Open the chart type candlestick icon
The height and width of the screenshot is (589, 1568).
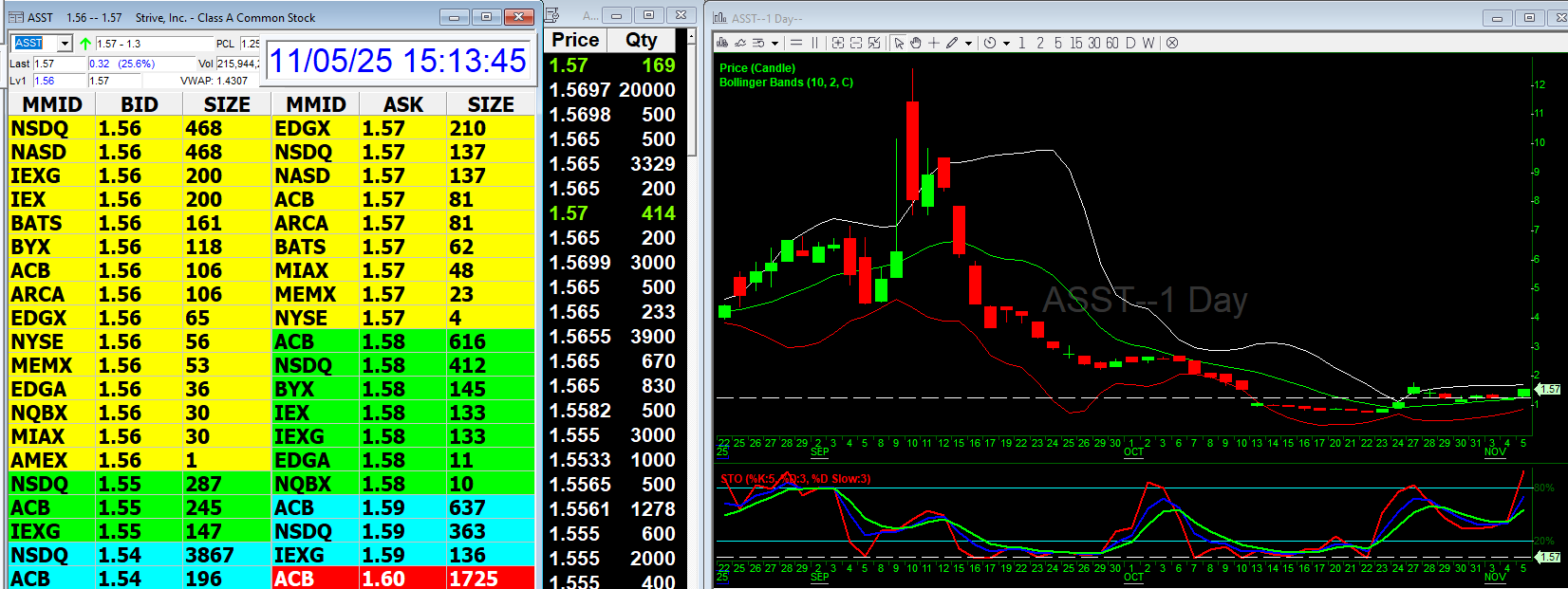(x=722, y=43)
